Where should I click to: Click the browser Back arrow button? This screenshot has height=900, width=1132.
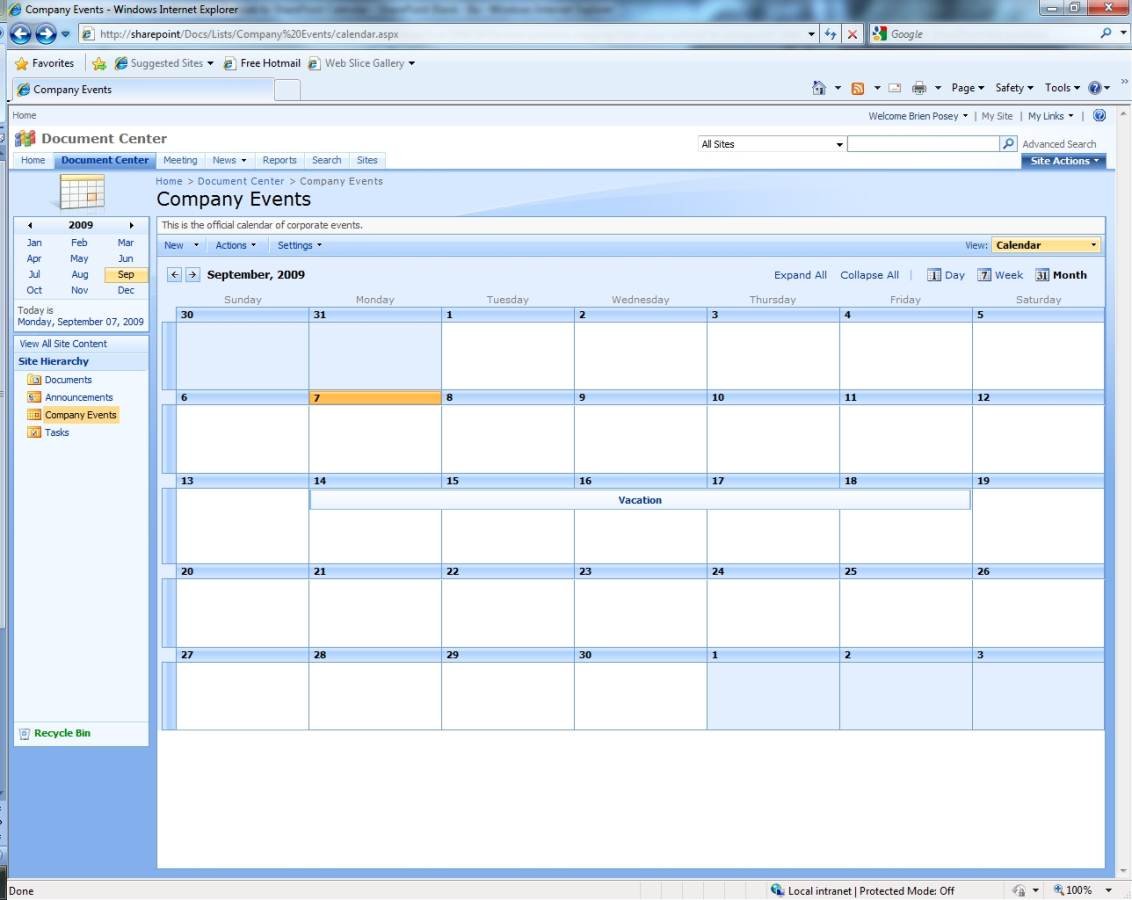coord(20,34)
